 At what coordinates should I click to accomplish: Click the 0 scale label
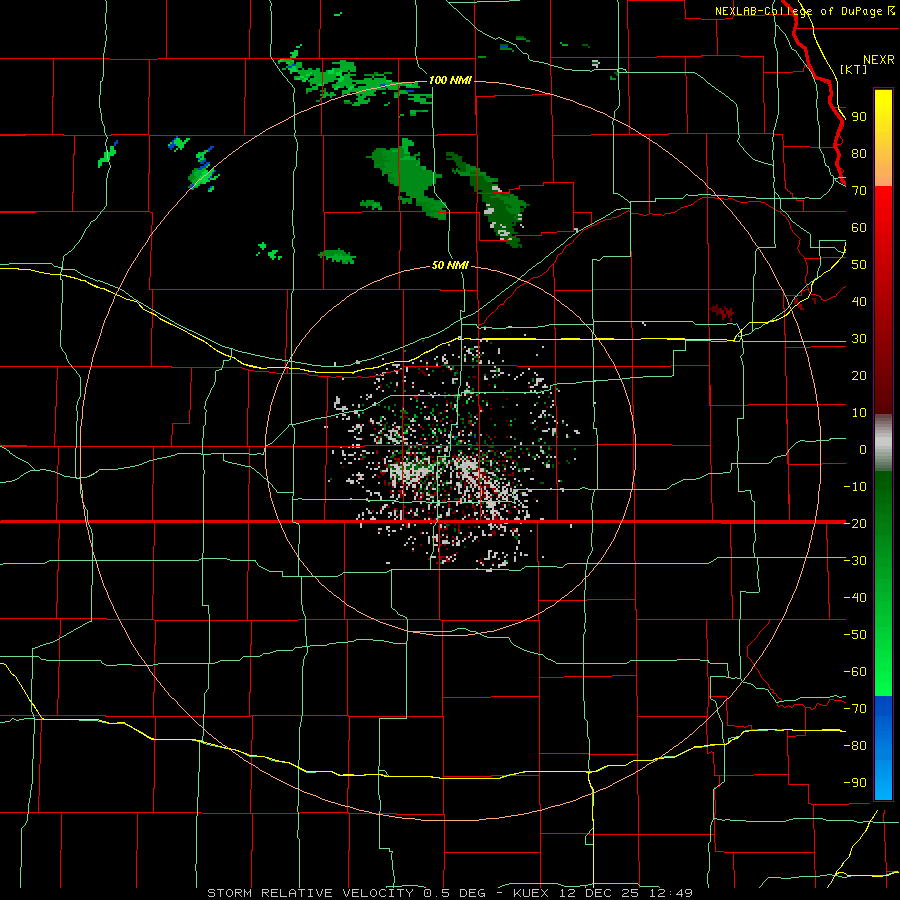863,450
